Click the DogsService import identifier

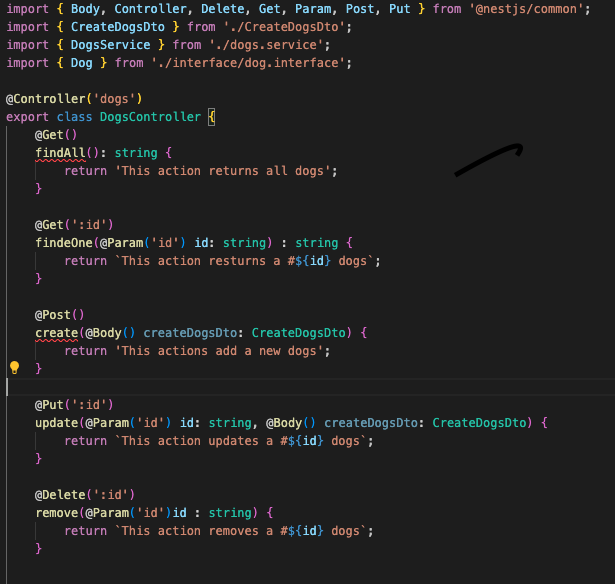point(111,45)
